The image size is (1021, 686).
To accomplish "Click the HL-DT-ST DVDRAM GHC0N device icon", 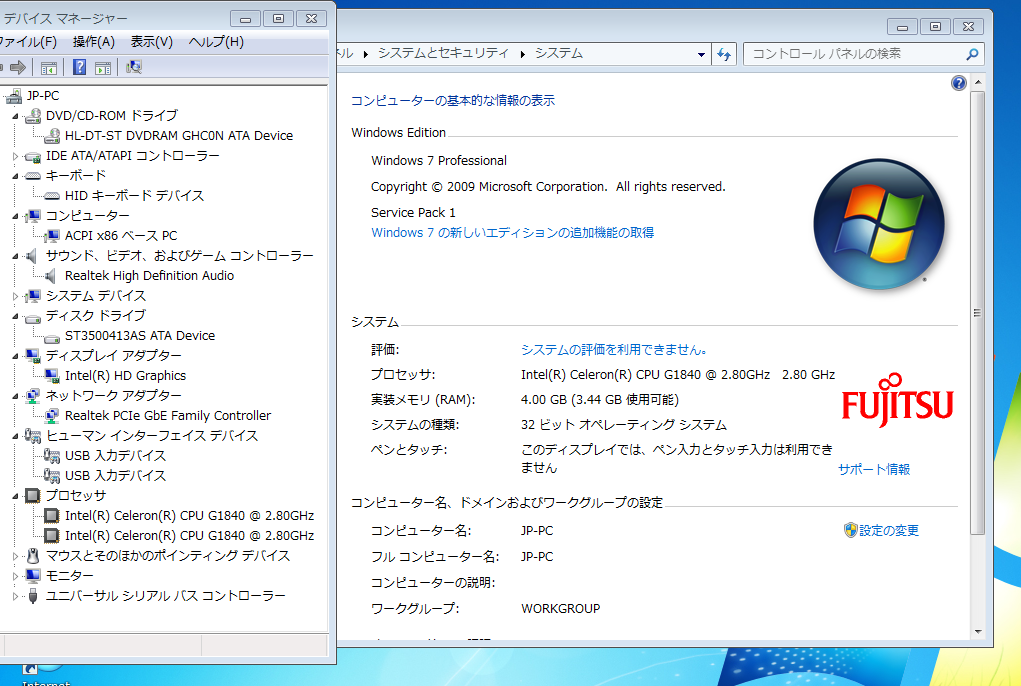I will [52, 136].
